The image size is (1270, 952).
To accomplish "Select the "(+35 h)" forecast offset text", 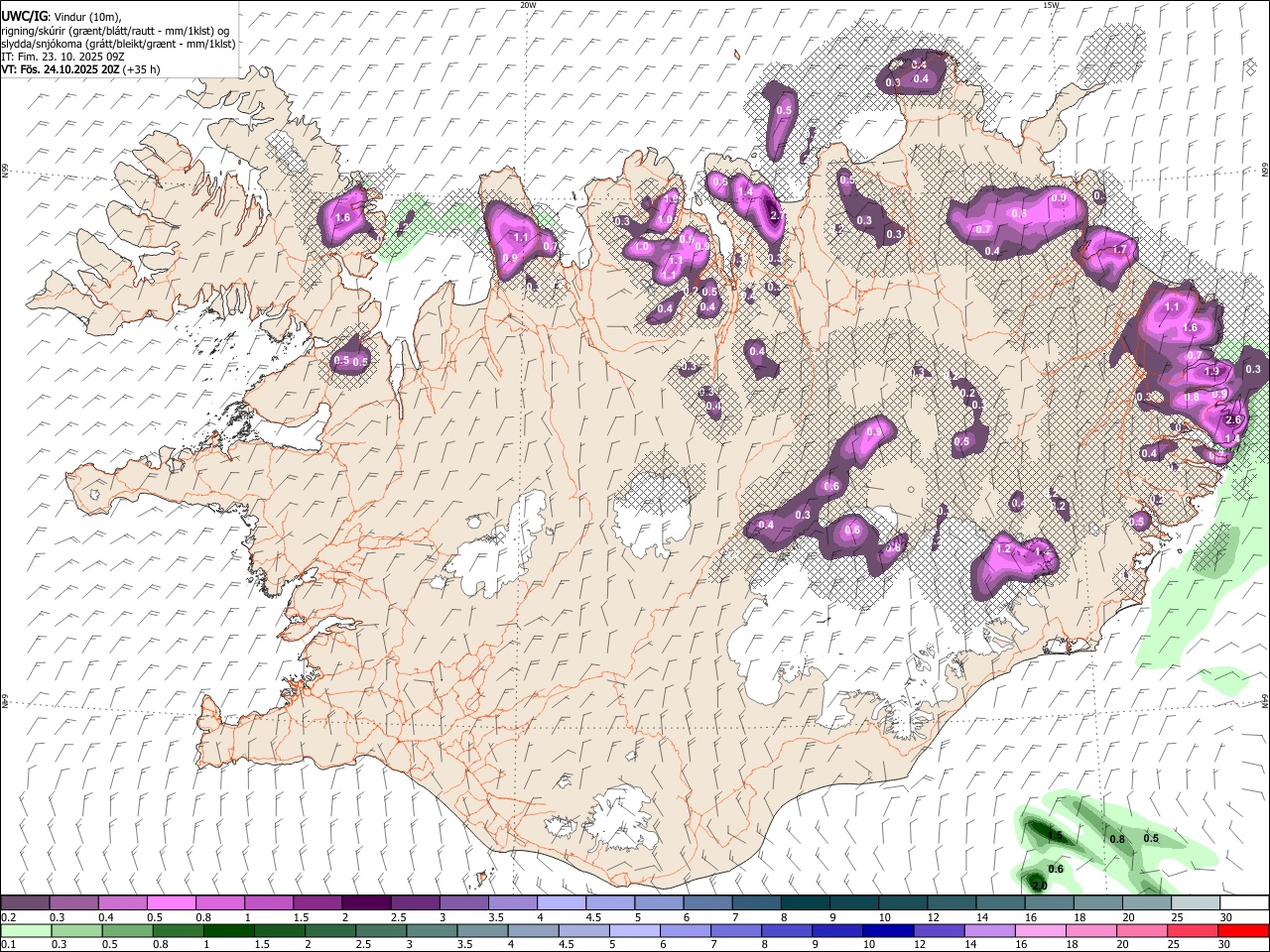I will 142,69.
